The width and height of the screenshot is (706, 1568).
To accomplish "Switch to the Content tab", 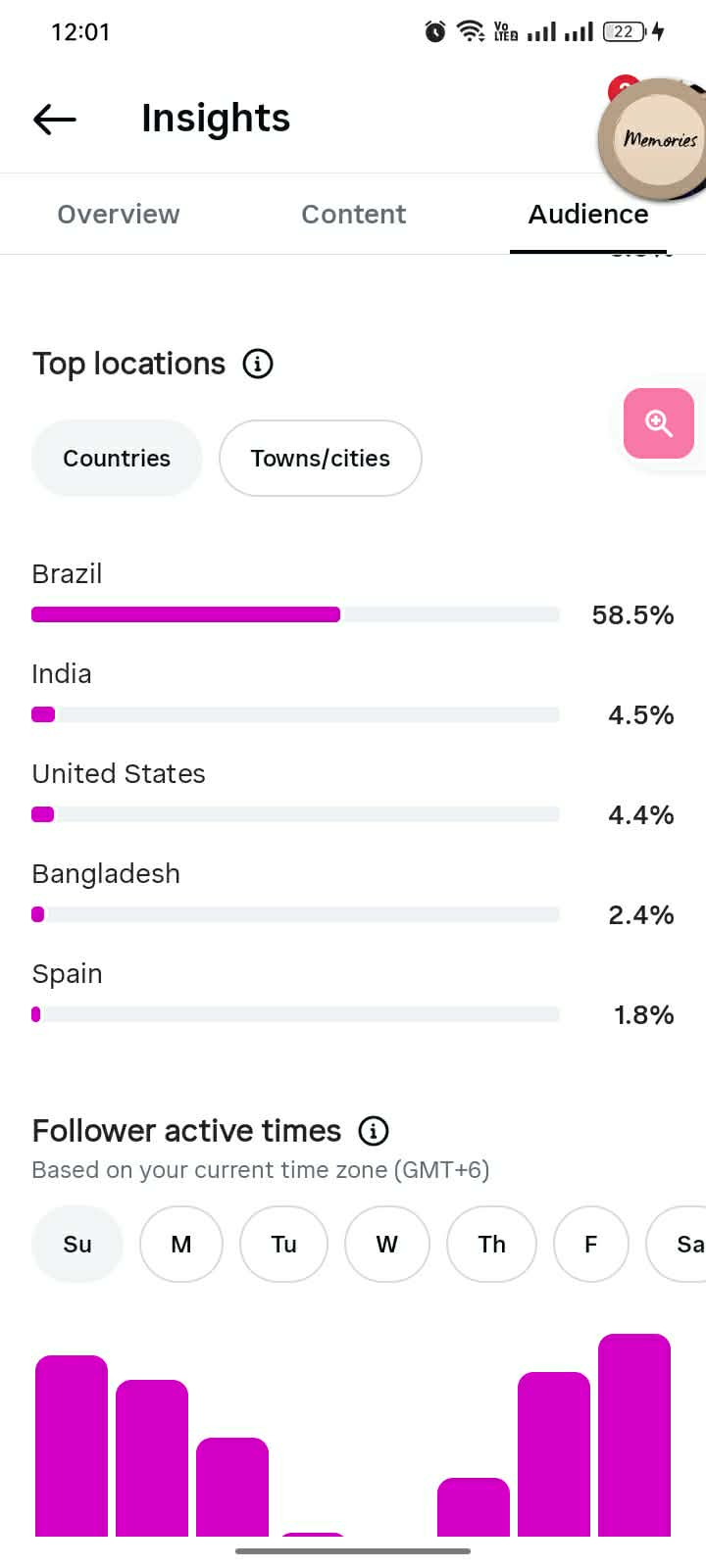I will tap(354, 214).
